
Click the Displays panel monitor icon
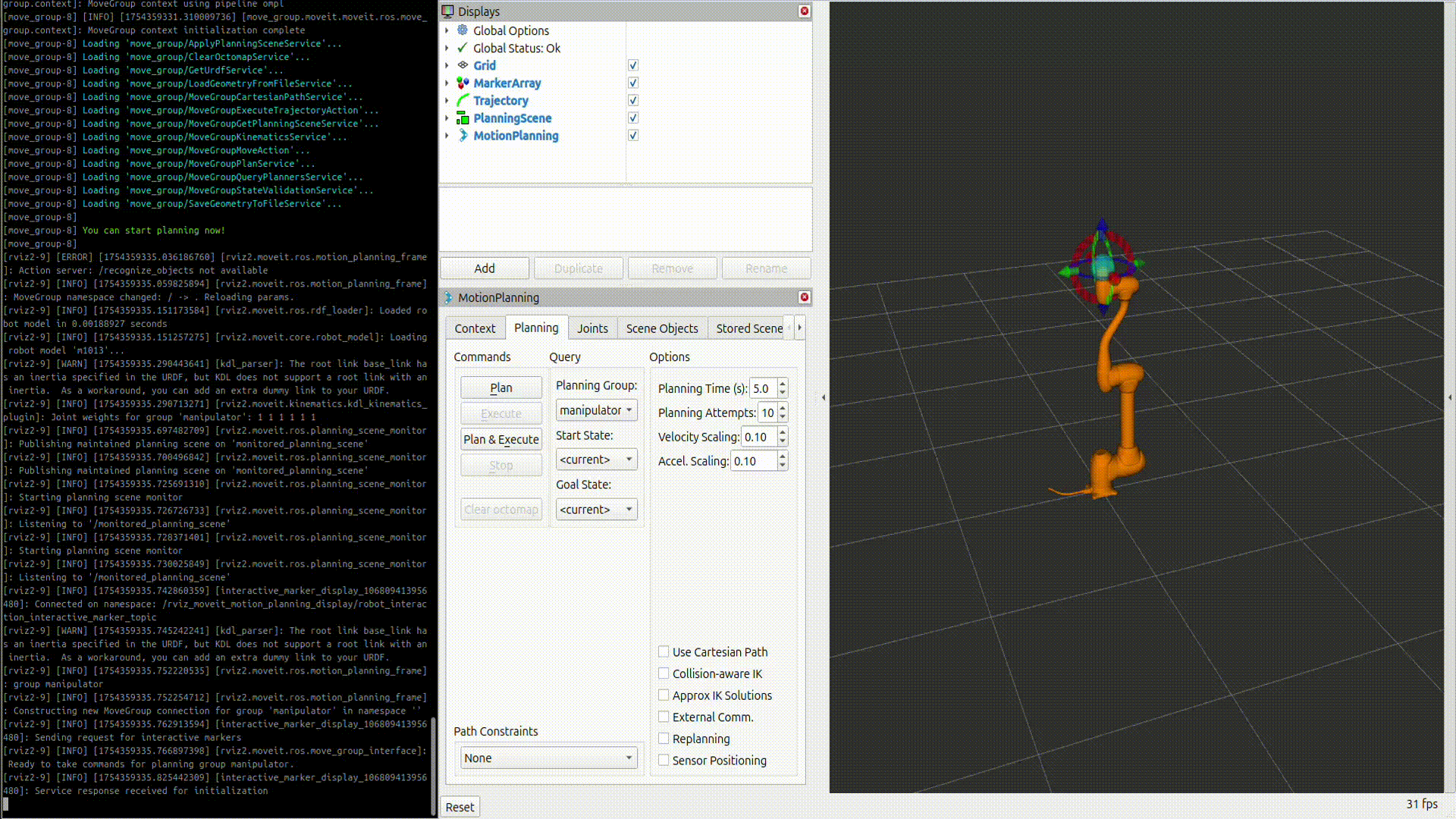click(447, 11)
